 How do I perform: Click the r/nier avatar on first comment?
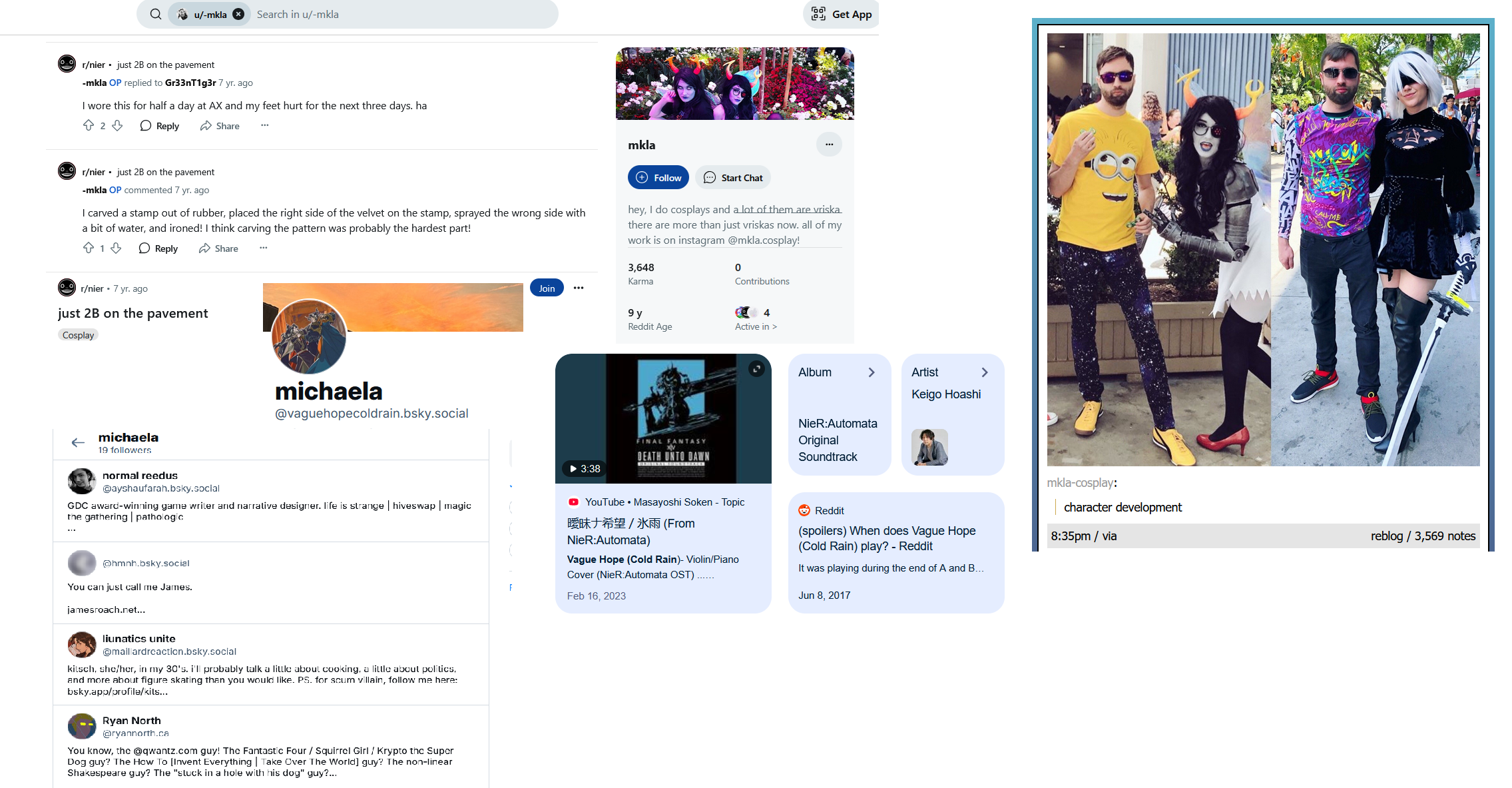coord(67,64)
